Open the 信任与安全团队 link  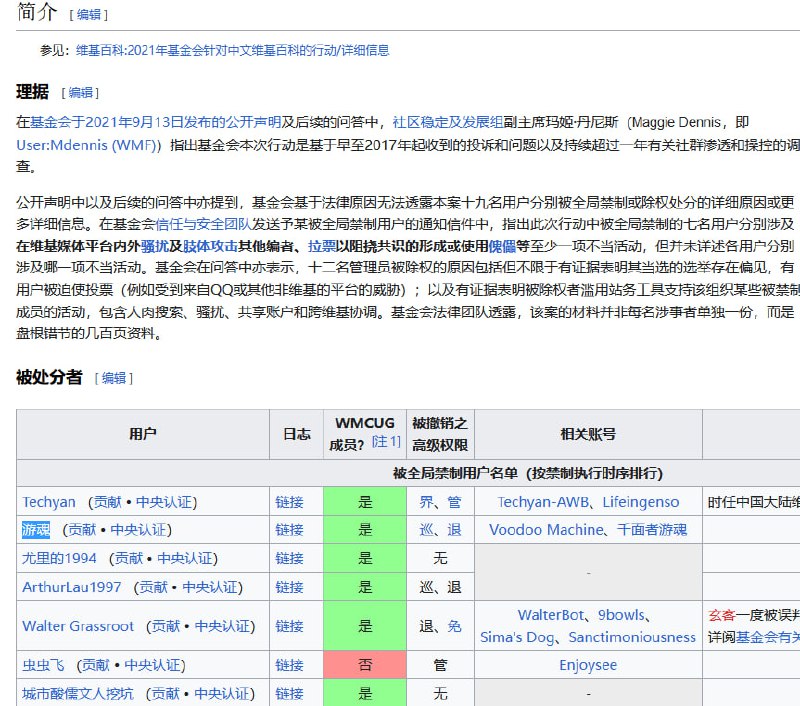point(203,224)
